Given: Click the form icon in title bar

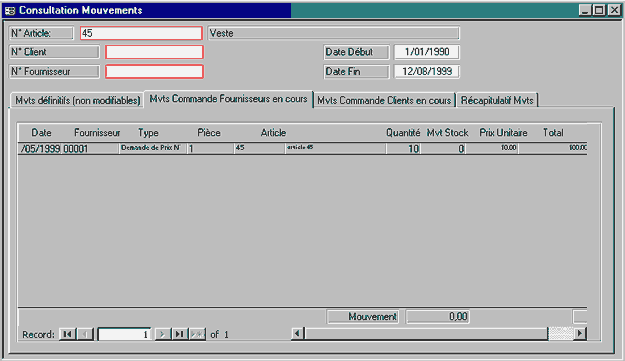Looking at the screenshot, I should click(10, 10).
